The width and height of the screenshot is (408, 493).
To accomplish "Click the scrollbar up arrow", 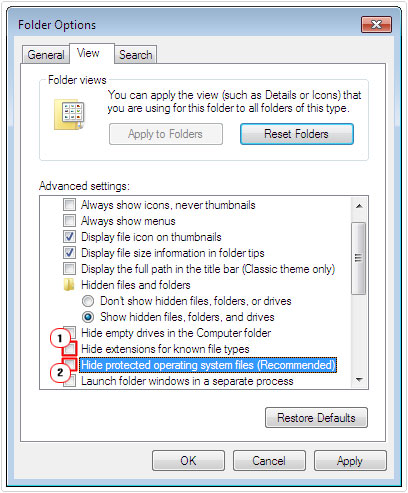I will (x=359, y=206).
